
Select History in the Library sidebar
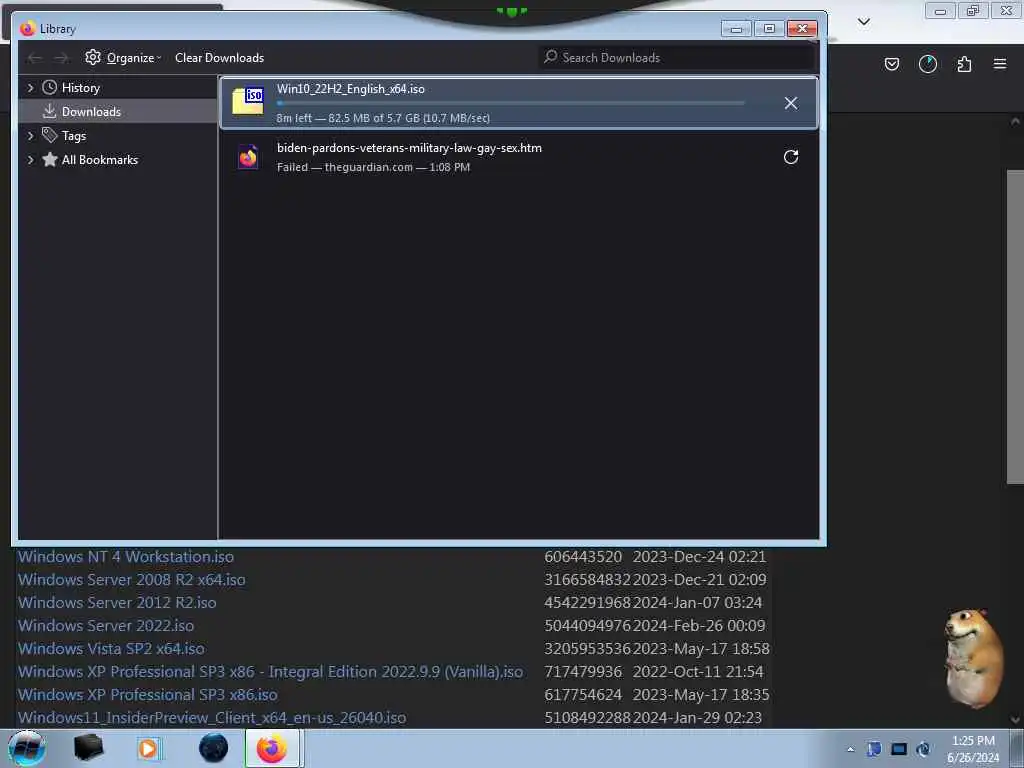pos(118,88)
